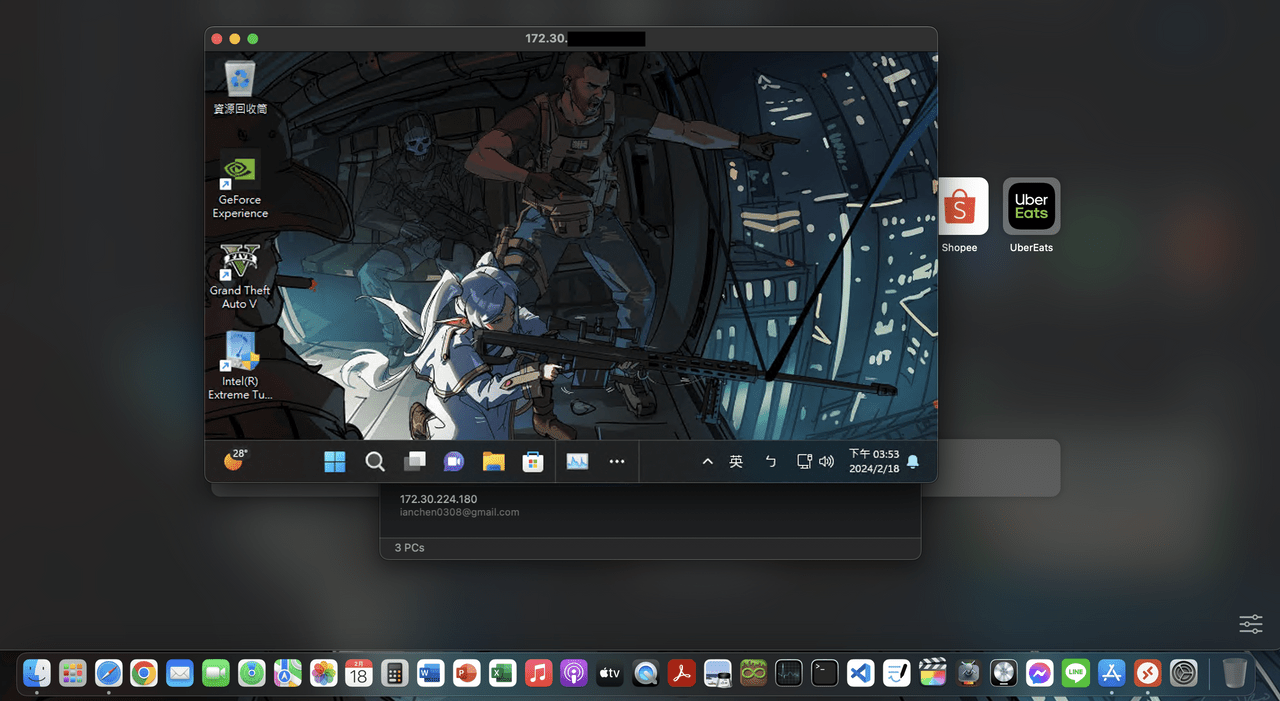
Task: Toggle the Bopomofo IME mode indicator
Action: click(770, 461)
